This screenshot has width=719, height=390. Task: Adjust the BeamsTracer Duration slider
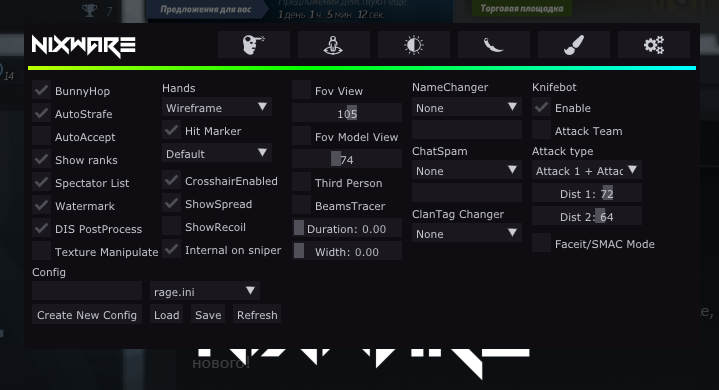click(347, 228)
